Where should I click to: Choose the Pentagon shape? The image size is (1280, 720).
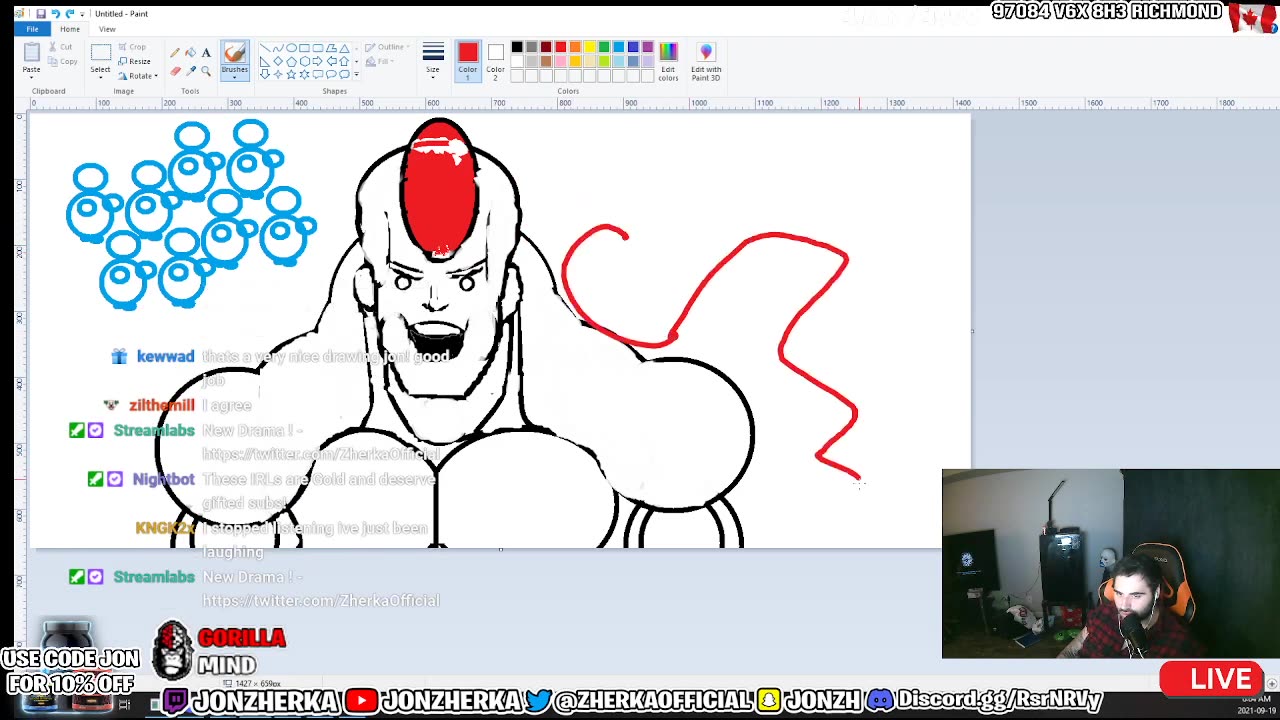(x=291, y=61)
